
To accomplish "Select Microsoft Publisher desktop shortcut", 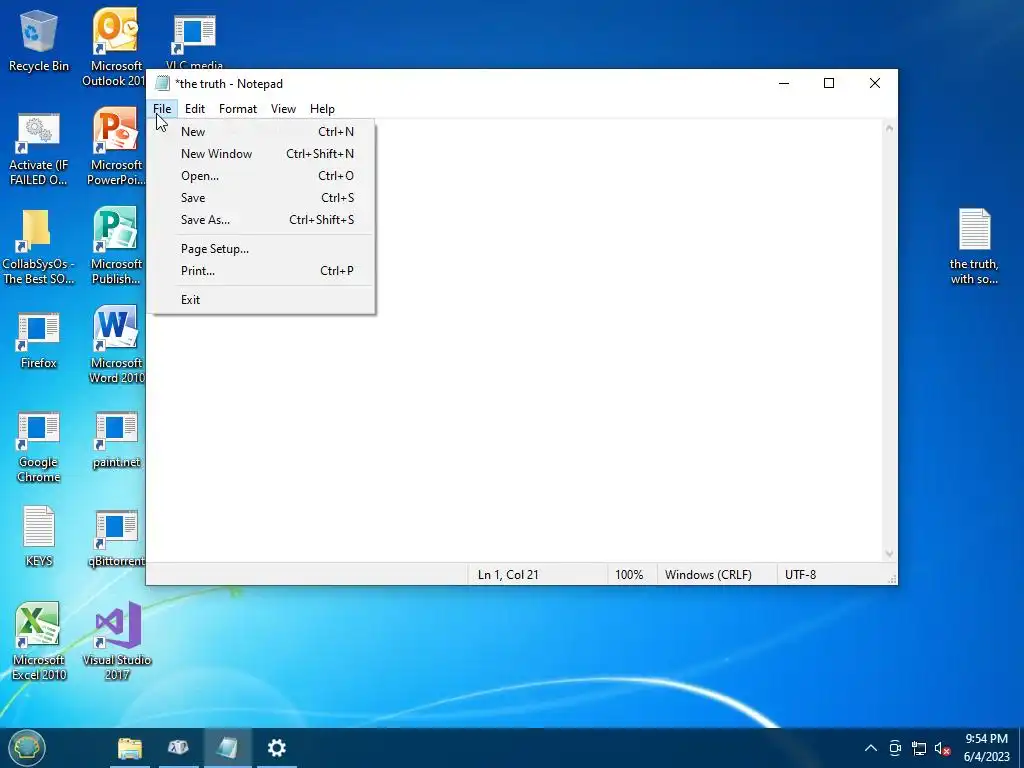I will click(x=116, y=246).
